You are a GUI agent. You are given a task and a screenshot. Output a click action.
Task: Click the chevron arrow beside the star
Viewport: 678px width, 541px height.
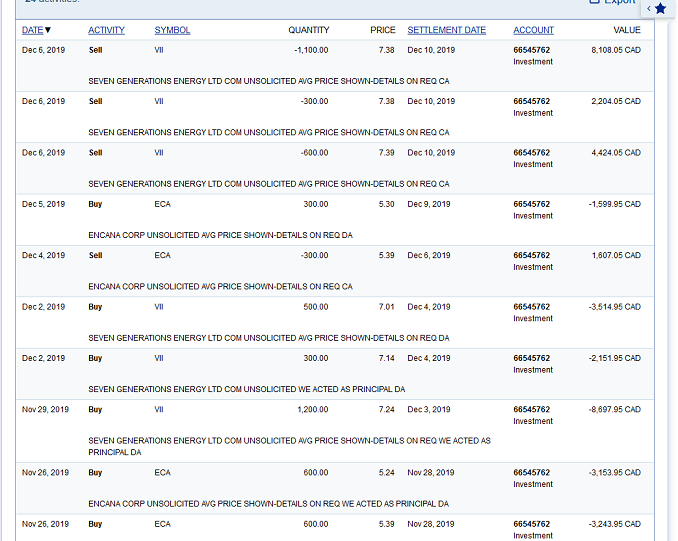tap(648, 9)
